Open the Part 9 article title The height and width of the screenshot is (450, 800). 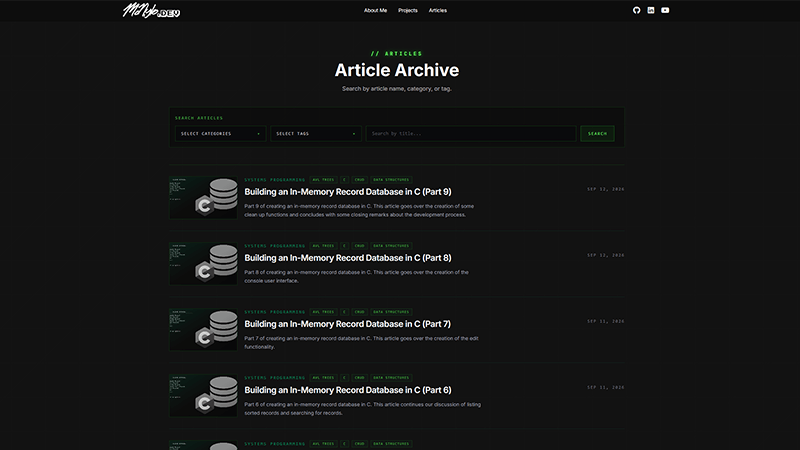[x=347, y=192]
